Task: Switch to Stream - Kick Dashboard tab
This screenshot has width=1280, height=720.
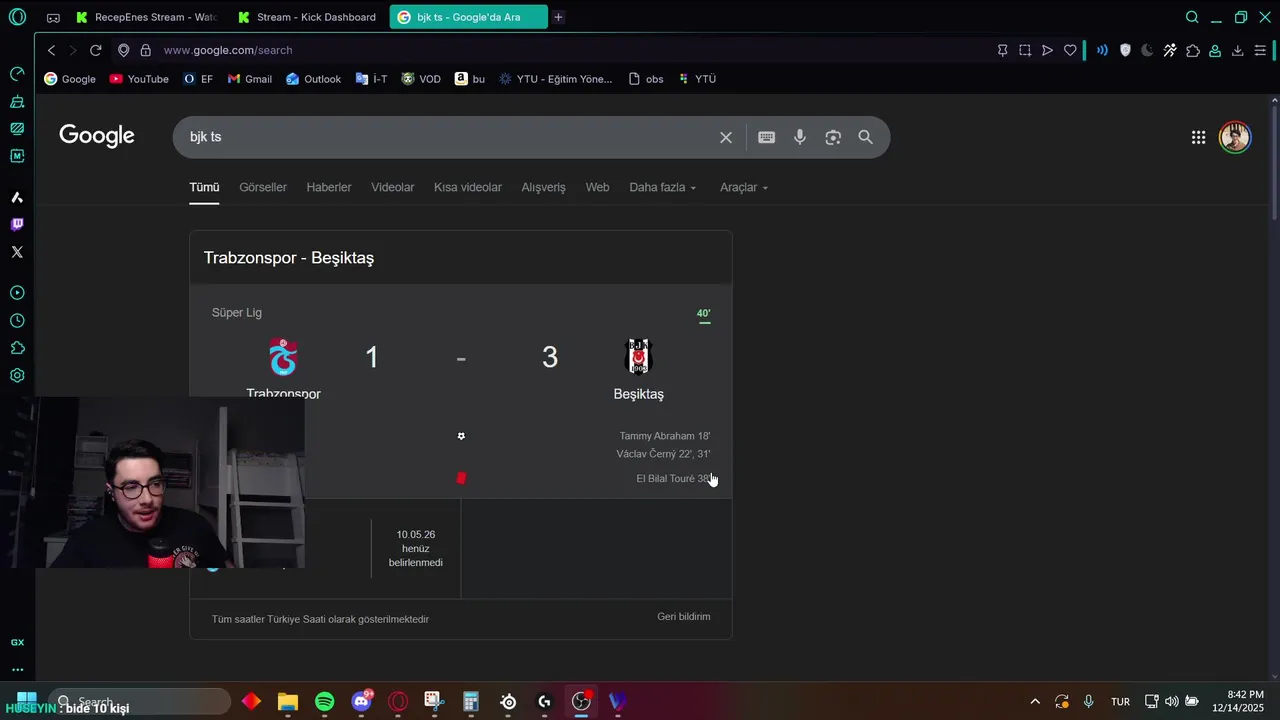Action: point(309,17)
